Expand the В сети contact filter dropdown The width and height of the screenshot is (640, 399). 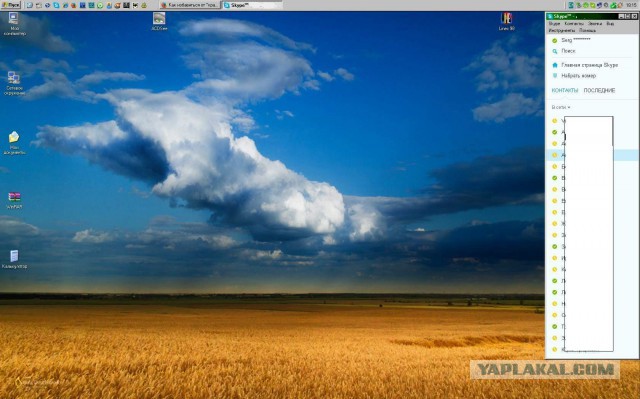tap(561, 107)
